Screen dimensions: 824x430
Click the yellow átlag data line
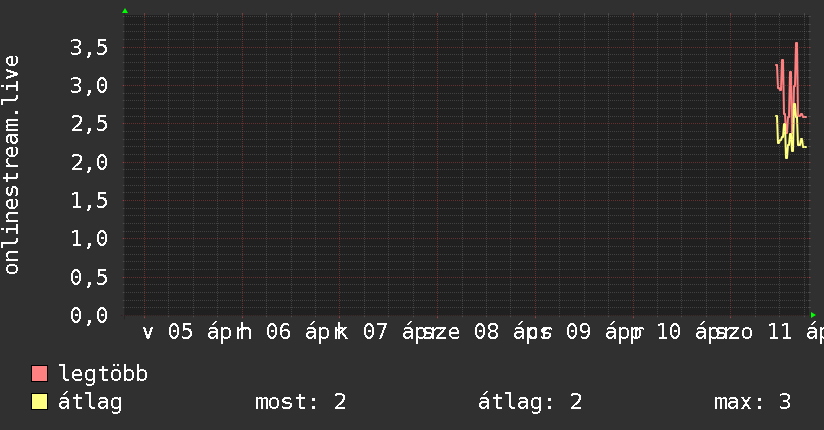click(795, 110)
